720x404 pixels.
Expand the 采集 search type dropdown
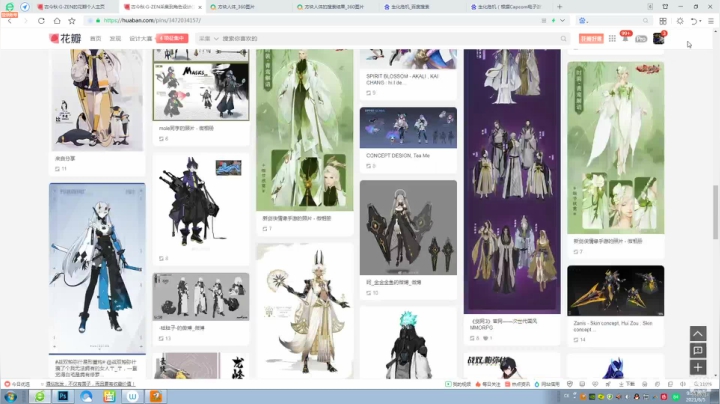click(x=209, y=39)
